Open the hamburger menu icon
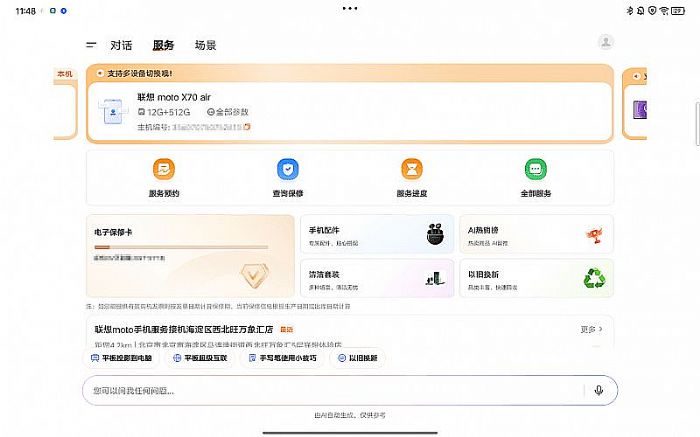This screenshot has width=700, height=437. (x=92, y=45)
